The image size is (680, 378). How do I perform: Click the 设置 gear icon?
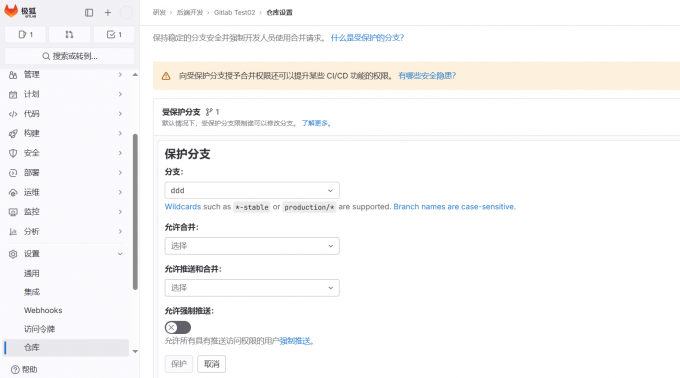13,254
